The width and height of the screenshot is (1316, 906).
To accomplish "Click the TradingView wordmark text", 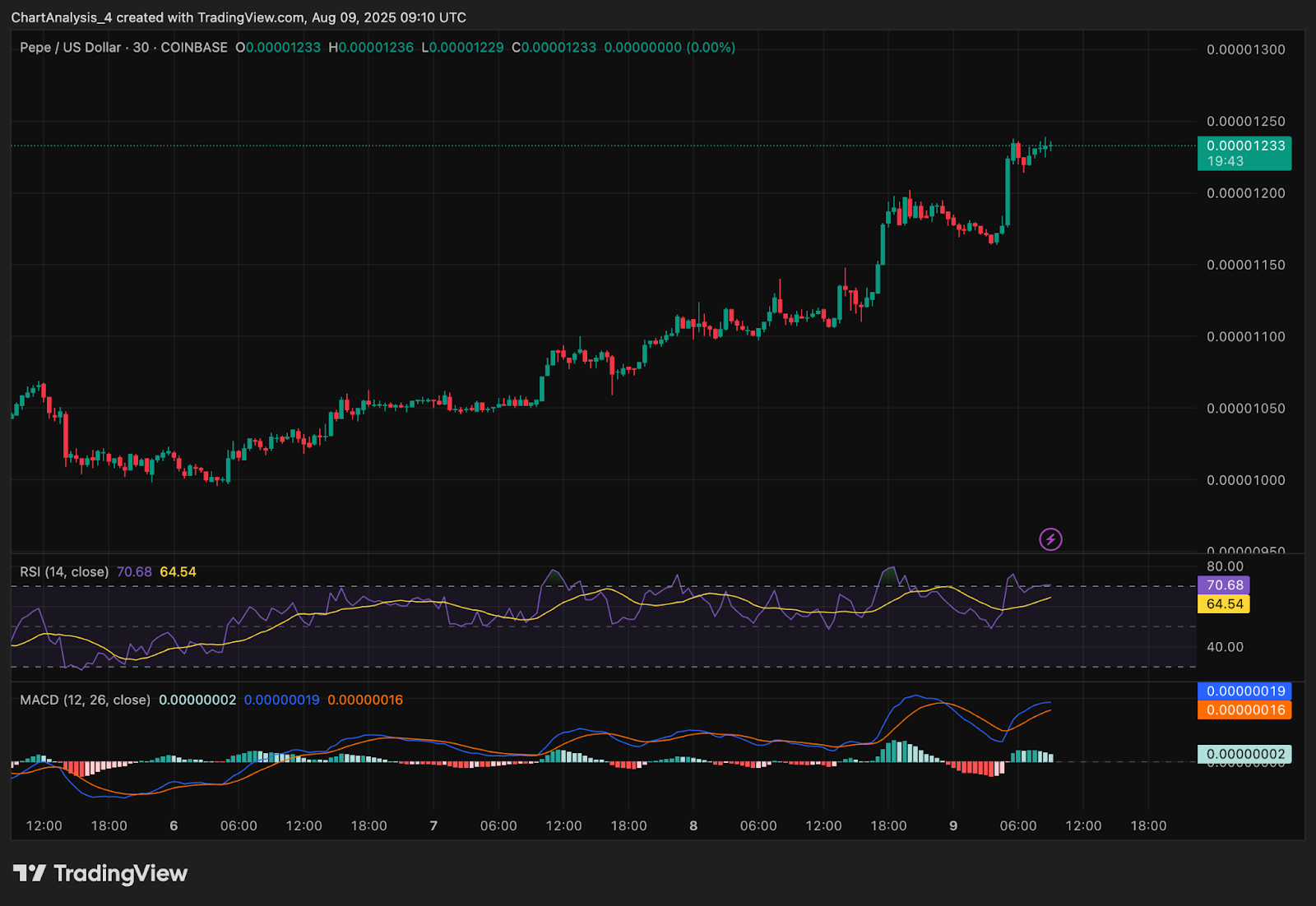I will tap(120, 873).
